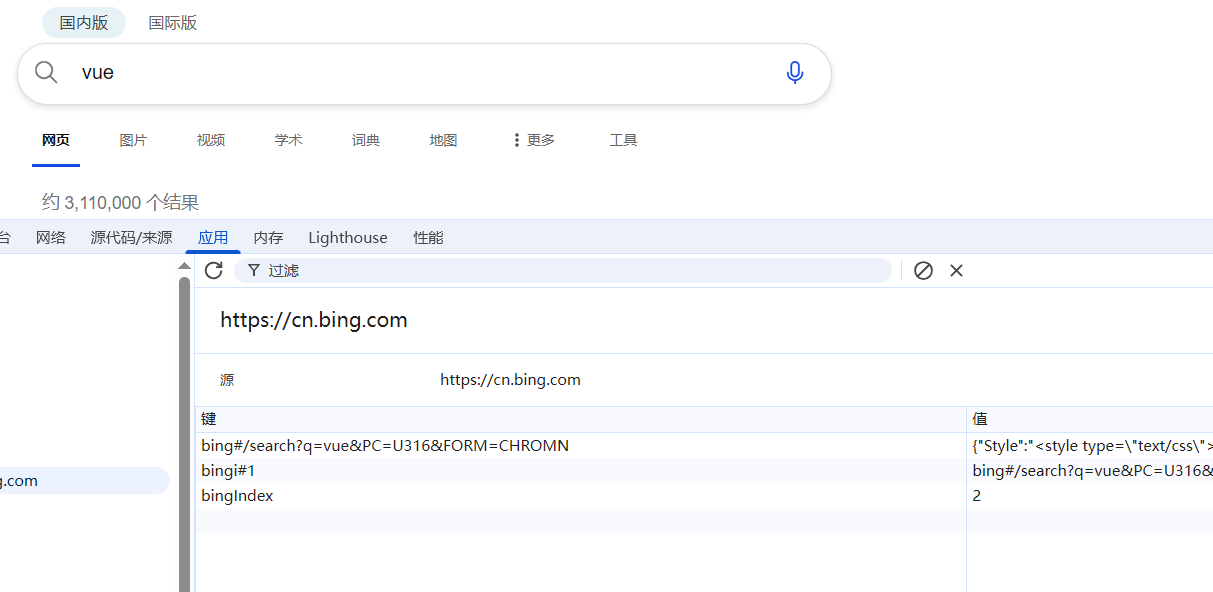The width and height of the screenshot is (1213, 592).
Task: Click the value cell of bingi#1
Action: tap(1090, 470)
